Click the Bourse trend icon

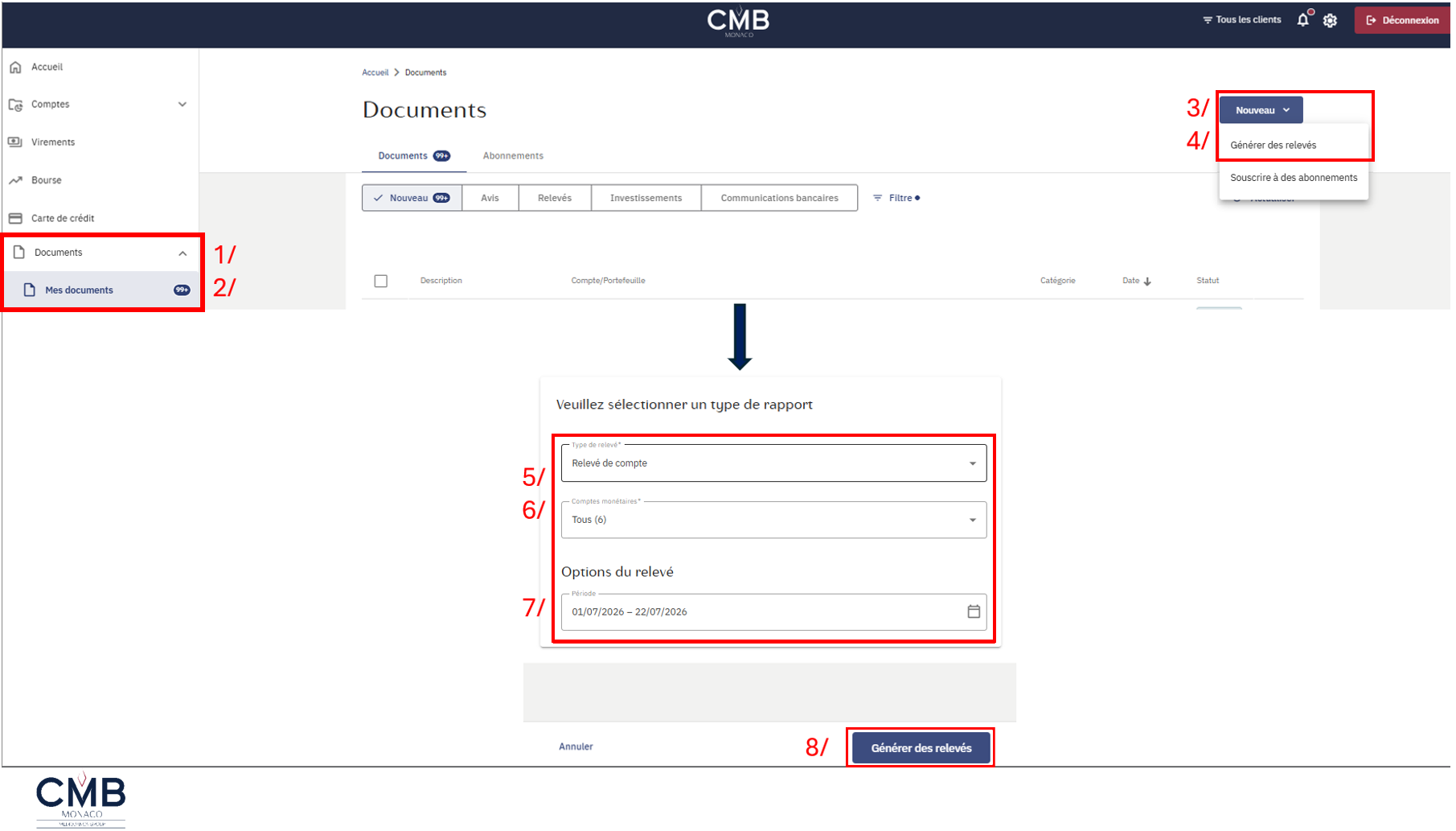(15, 180)
